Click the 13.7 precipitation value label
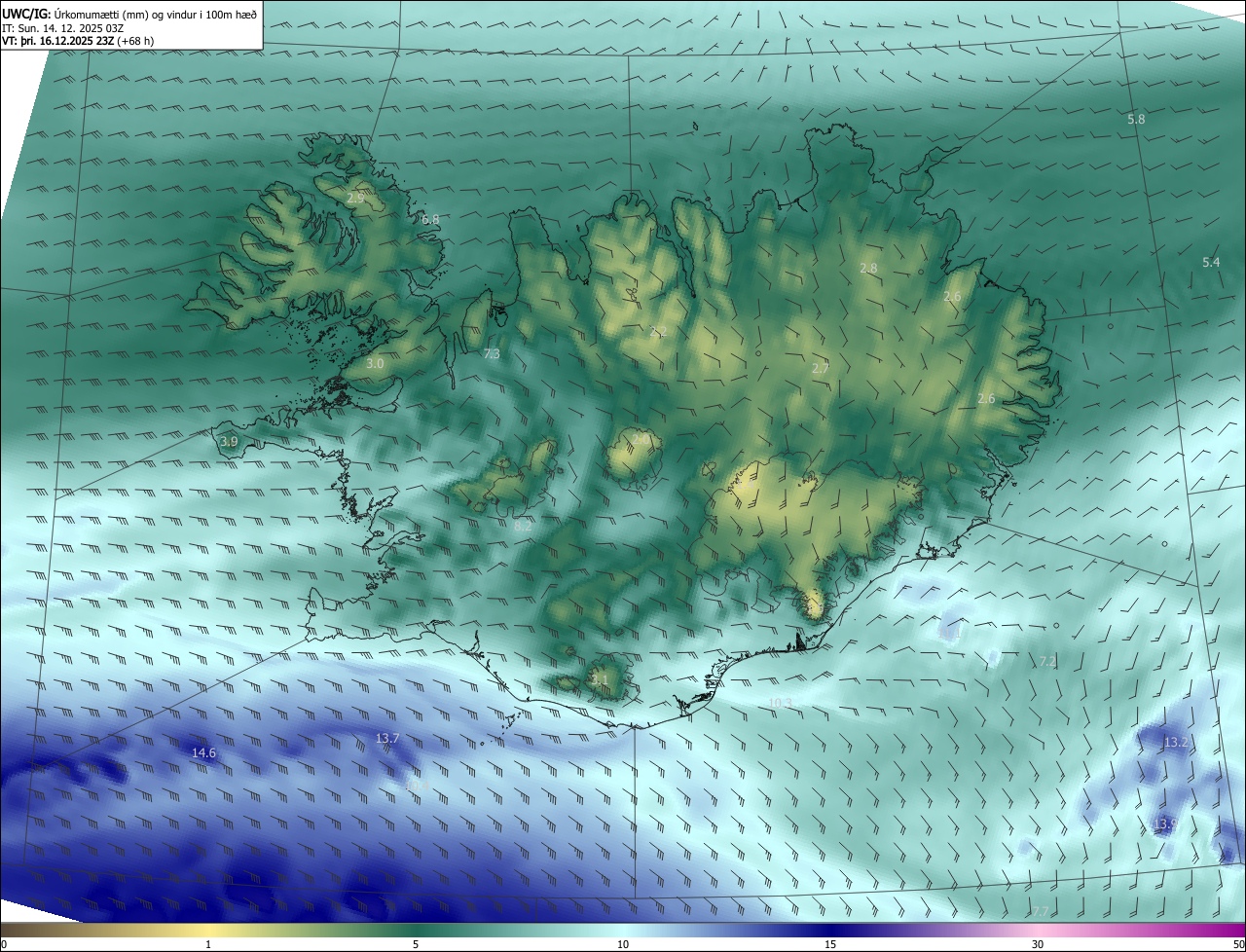This screenshot has height=952, width=1246. [387, 738]
